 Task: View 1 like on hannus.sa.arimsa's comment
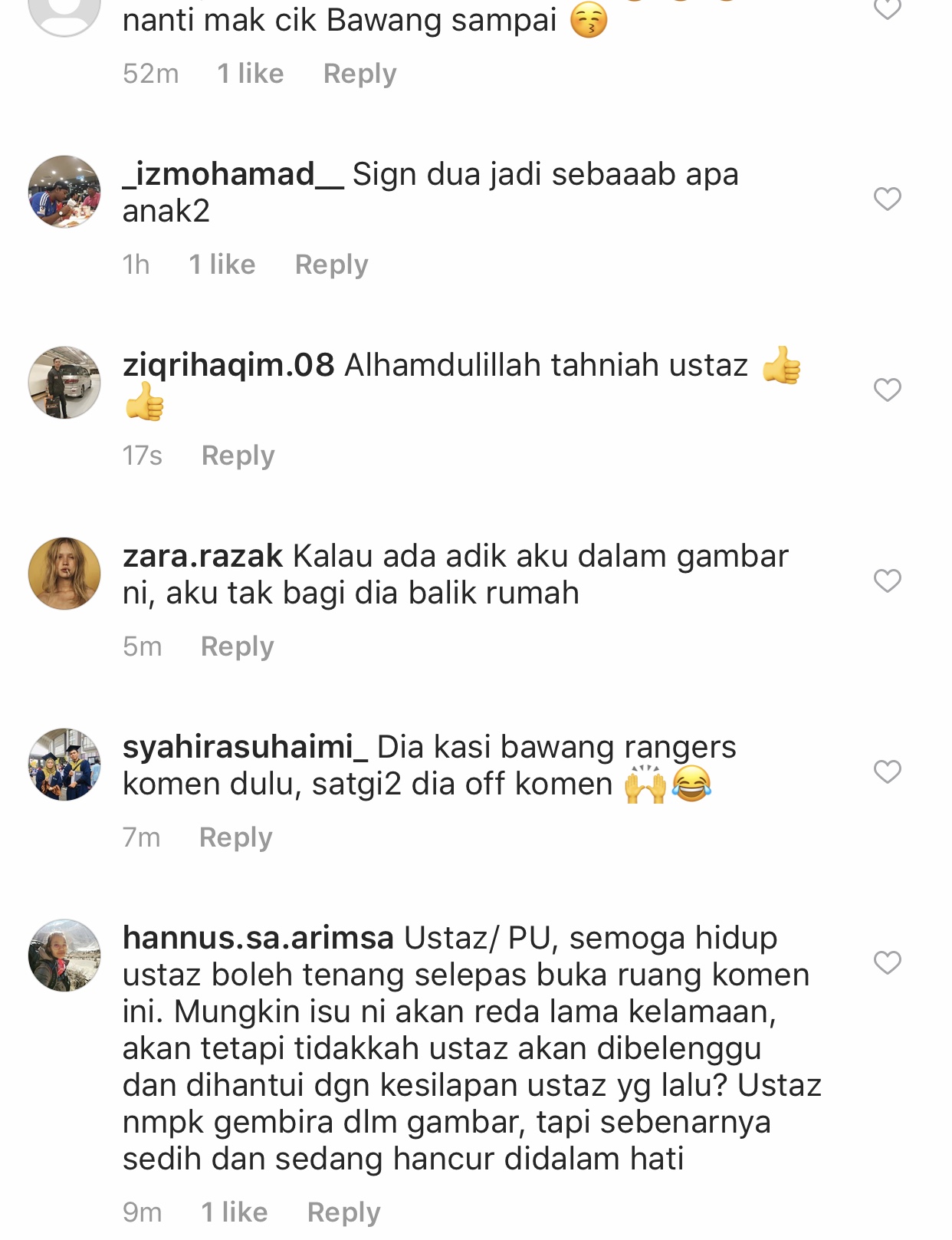click(234, 1212)
